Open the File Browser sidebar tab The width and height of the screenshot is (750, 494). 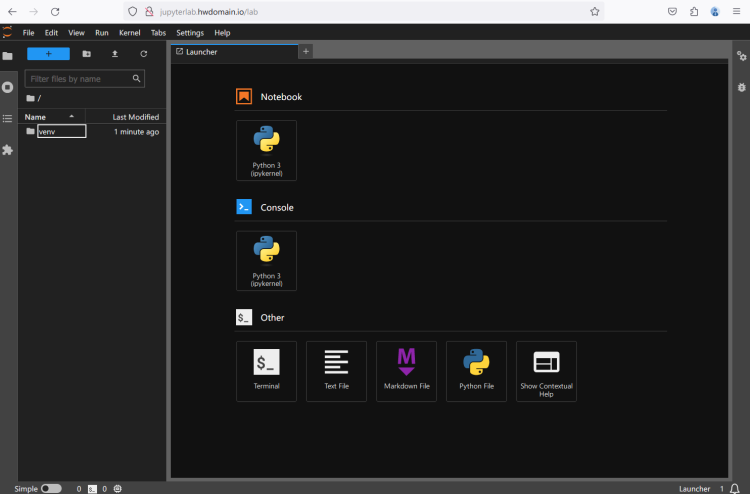8,56
